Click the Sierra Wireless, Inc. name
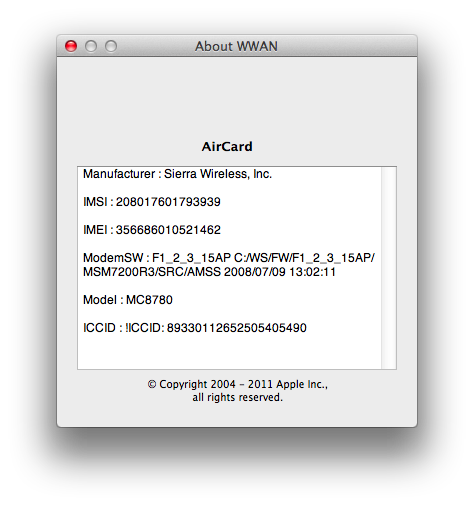474x506 pixels. point(218,174)
